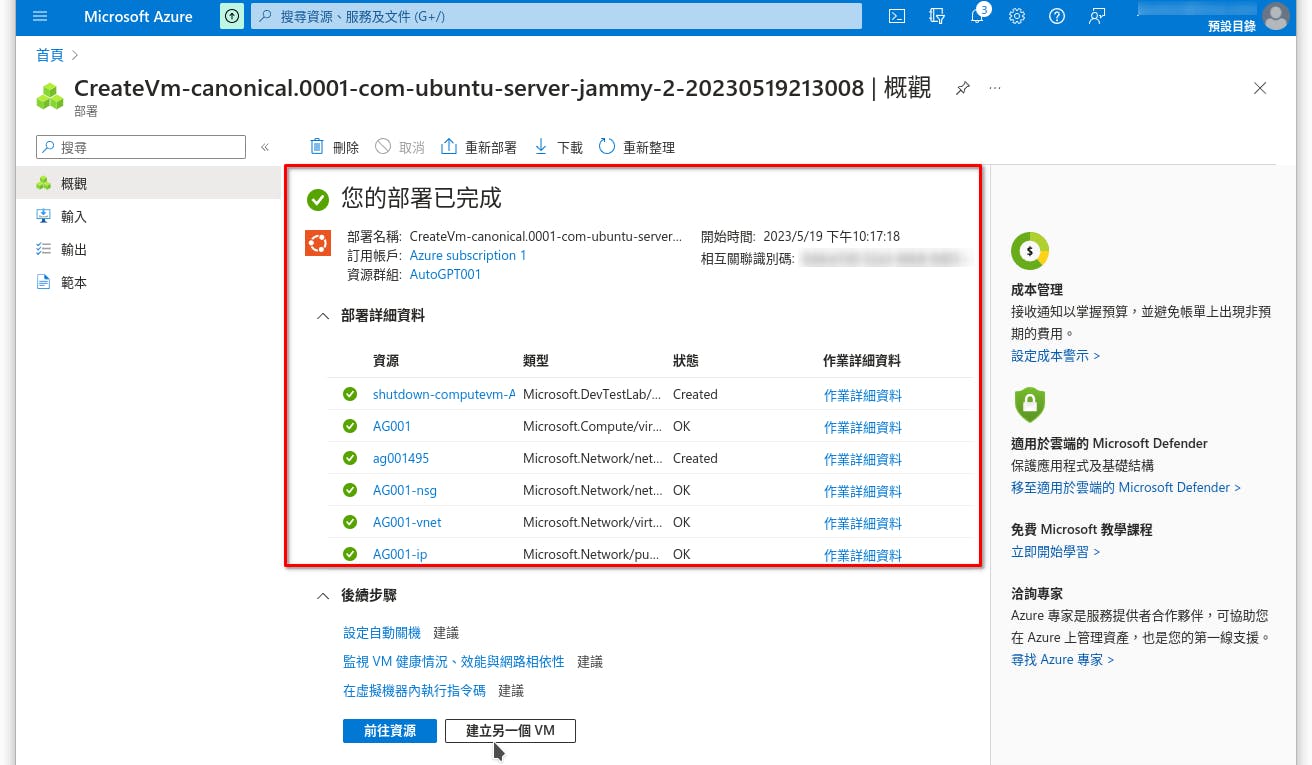
Task: Select 輸出 in the left menu
Action: (x=148, y=250)
